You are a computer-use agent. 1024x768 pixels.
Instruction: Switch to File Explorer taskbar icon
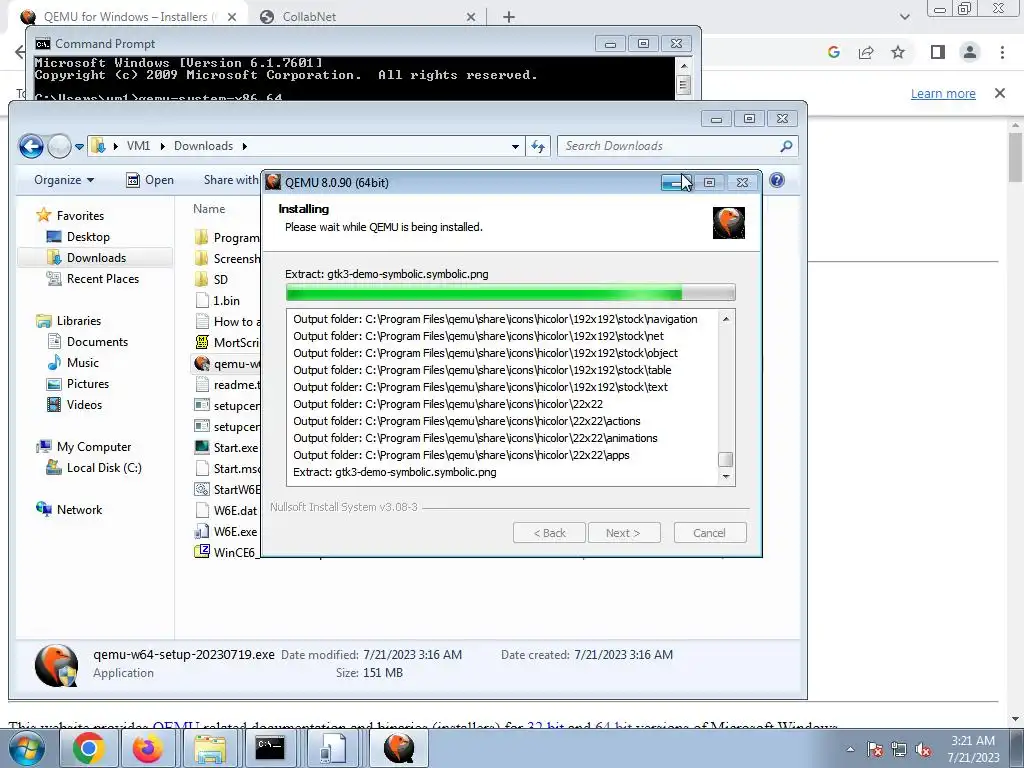[209, 748]
